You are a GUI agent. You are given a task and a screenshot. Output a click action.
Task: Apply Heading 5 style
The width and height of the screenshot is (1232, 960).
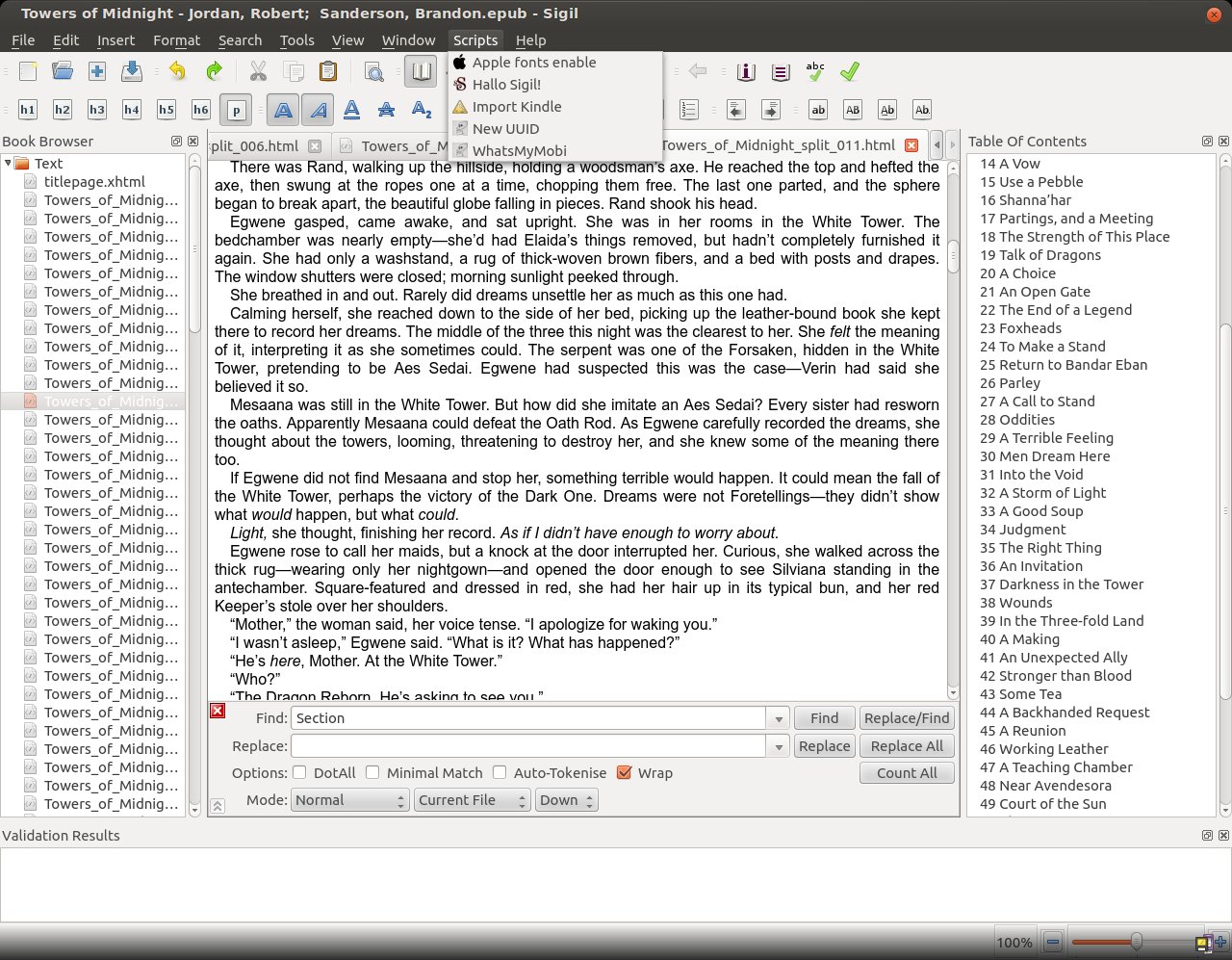tap(167, 110)
